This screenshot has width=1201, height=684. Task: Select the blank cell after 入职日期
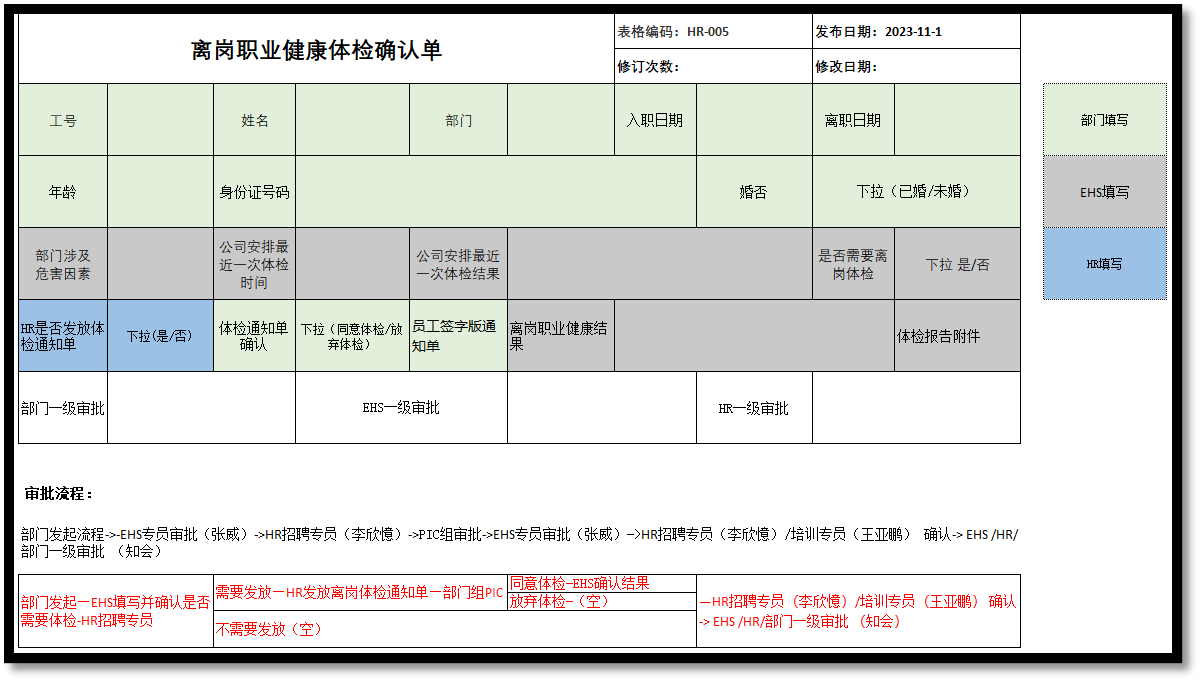754,120
